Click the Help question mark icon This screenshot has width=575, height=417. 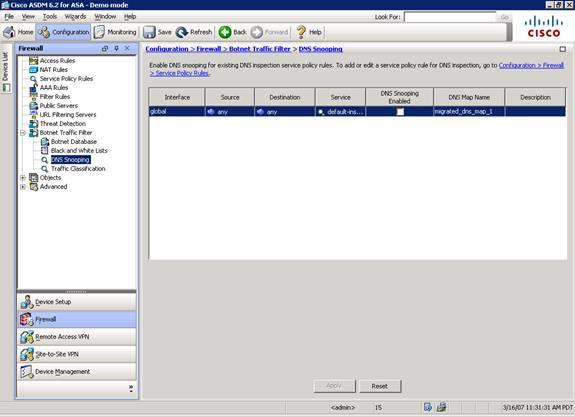point(301,32)
